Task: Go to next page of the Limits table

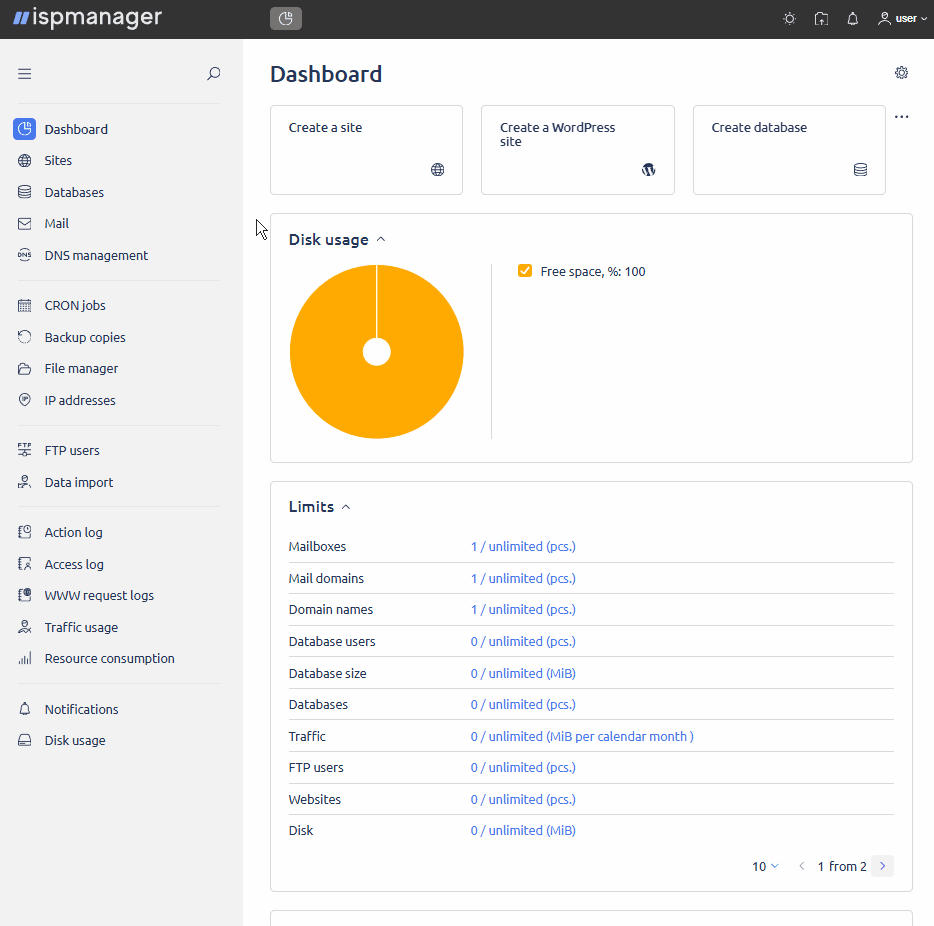Action: pos(882,866)
